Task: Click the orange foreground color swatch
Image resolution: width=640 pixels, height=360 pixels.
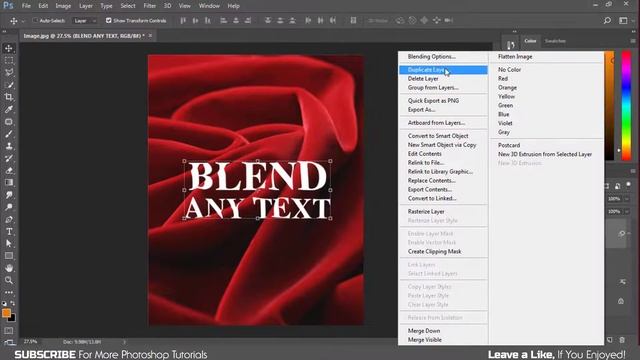Action: [6, 313]
